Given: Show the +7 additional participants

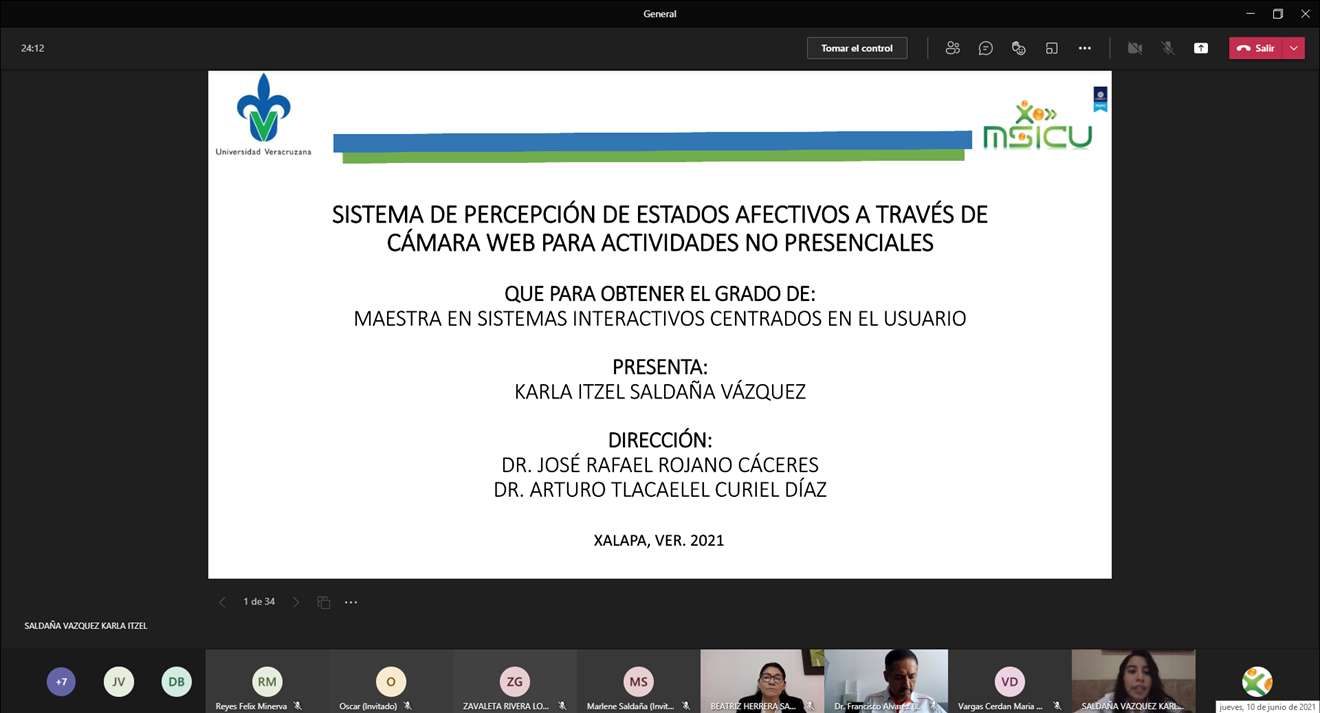Looking at the screenshot, I should pyautogui.click(x=61, y=682).
